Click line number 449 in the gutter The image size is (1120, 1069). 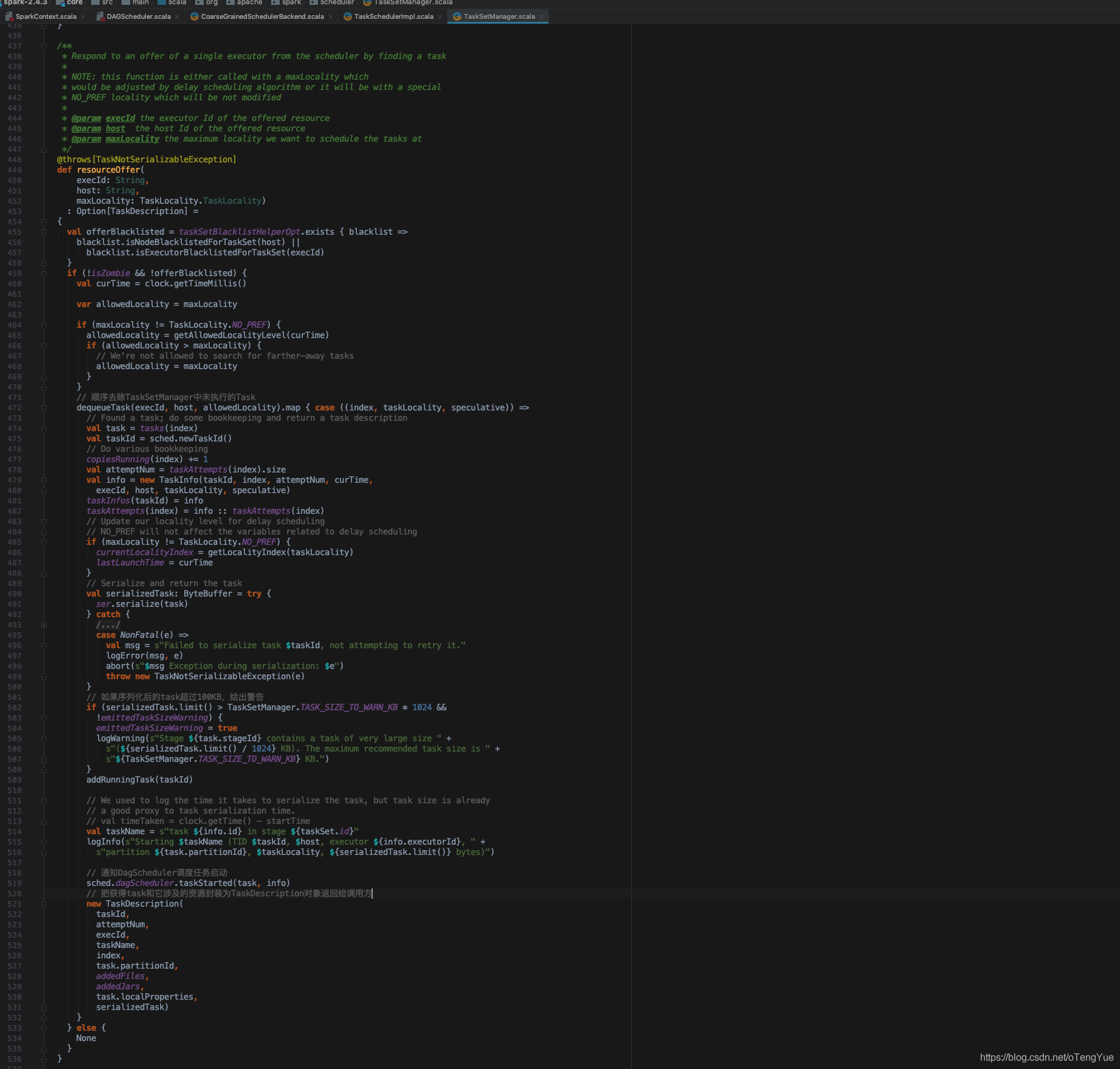tap(15, 170)
